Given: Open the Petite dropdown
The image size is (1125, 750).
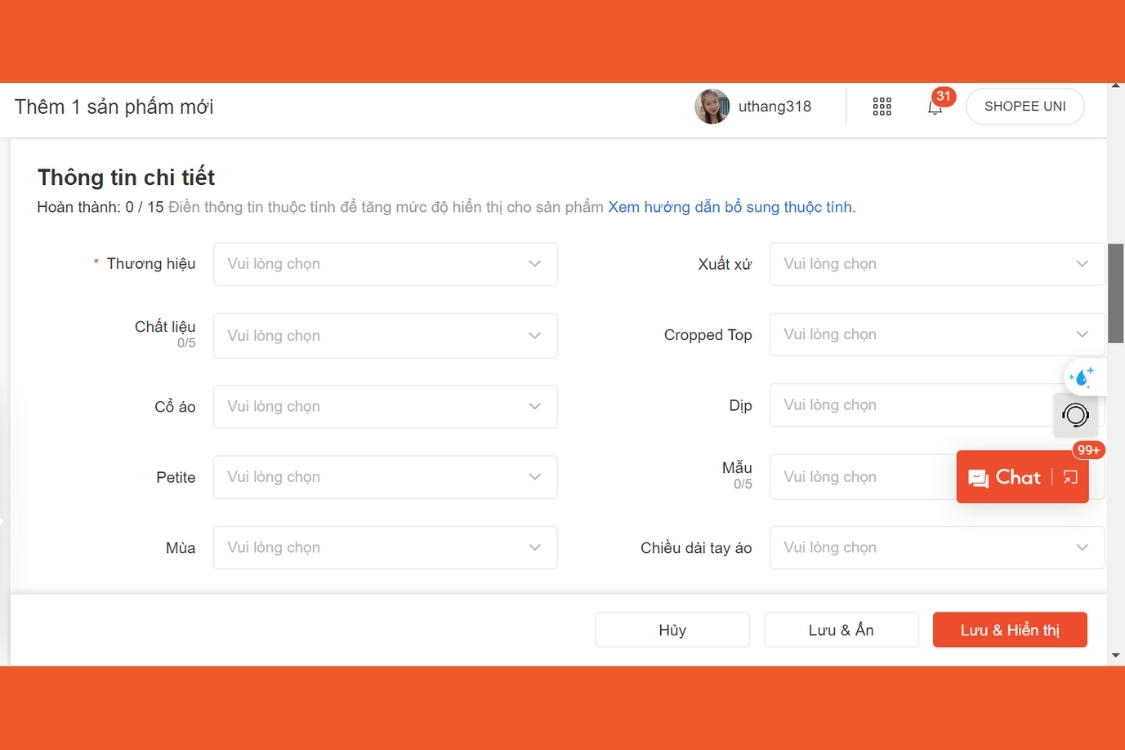Looking at the screenshot, I should pyautogui.click(x=385, y=477).
